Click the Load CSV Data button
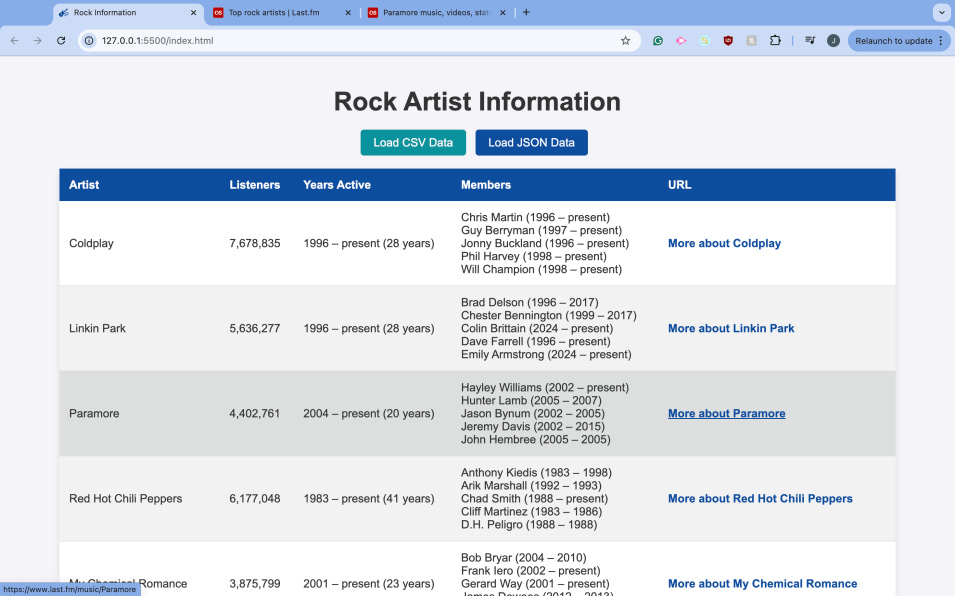Image resolution: width=955 pixels, height=596 pixels. [x=413, y=142]
